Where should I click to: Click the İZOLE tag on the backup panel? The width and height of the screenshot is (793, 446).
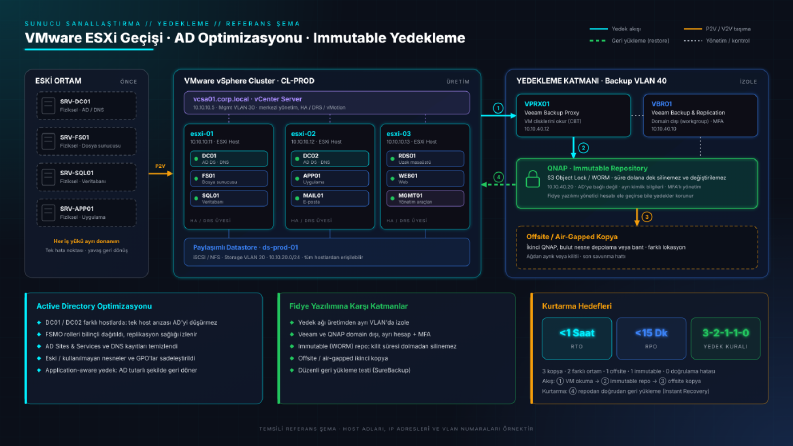click(748, 81)
